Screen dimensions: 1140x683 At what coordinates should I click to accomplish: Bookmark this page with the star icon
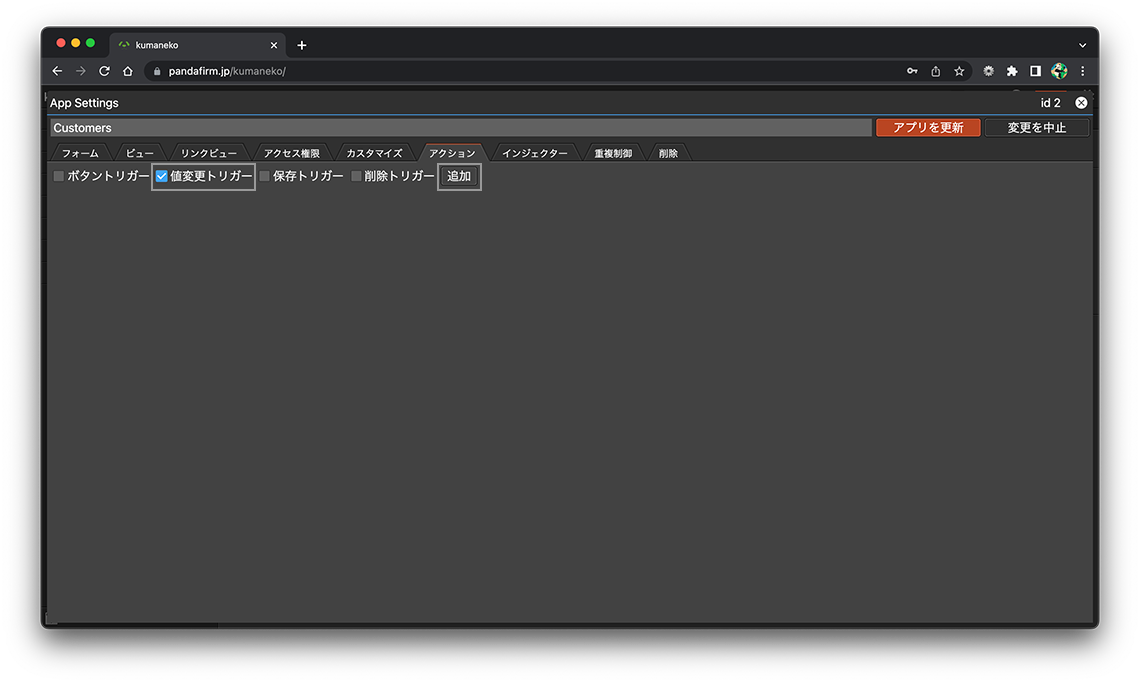959,71
